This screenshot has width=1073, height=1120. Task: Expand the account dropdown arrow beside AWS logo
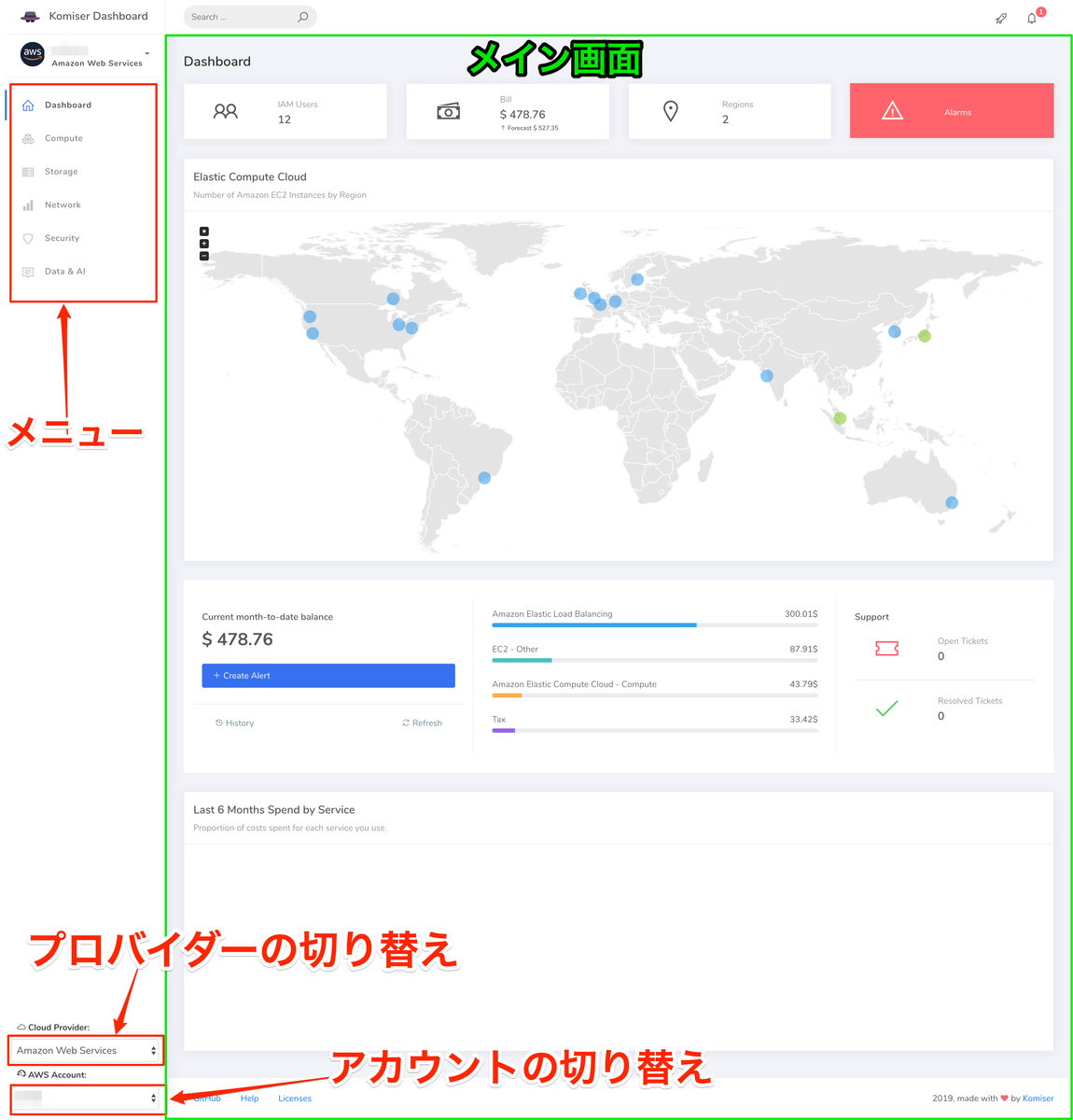click(x=146, y=53)
